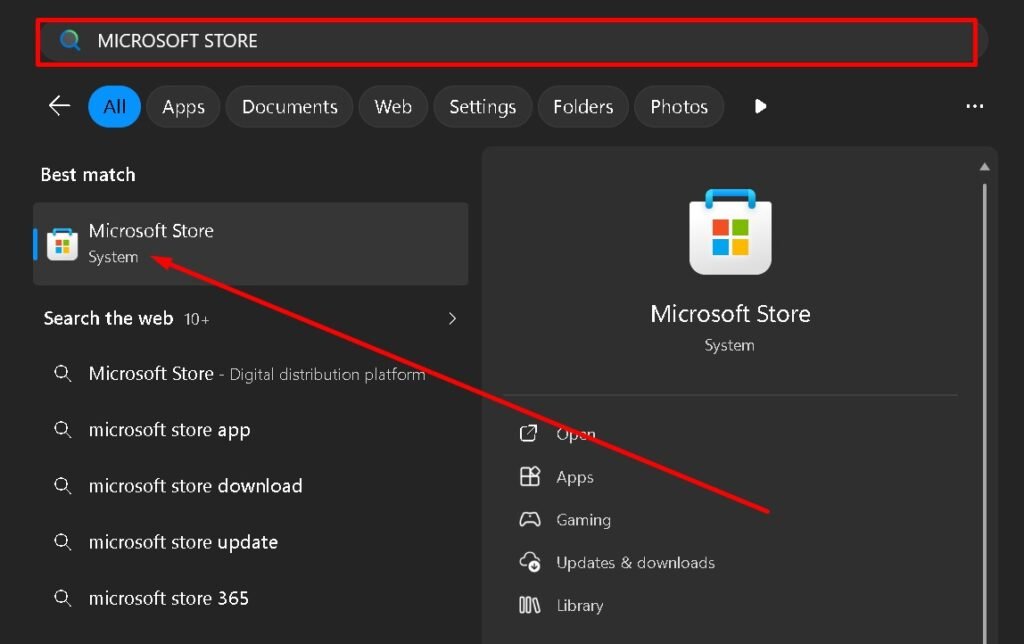1024x644 pixels.
Task: Open the three-dot more options menu
Action: click(974, 106)
